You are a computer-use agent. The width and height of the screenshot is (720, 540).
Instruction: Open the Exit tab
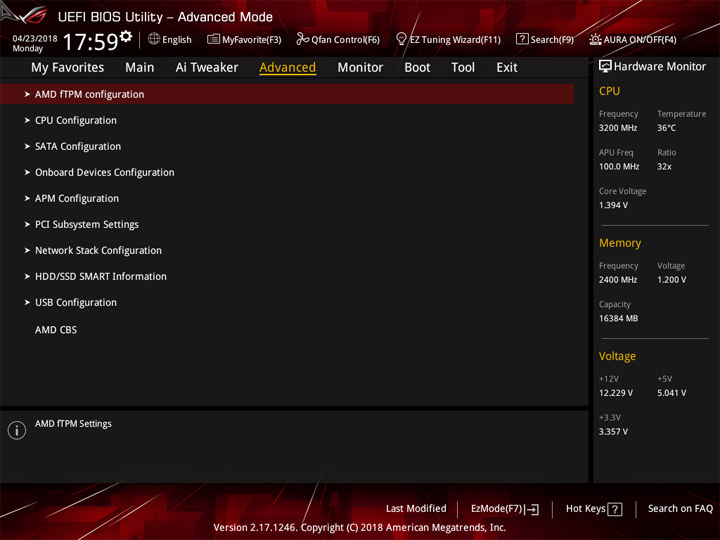coord(506,68)
